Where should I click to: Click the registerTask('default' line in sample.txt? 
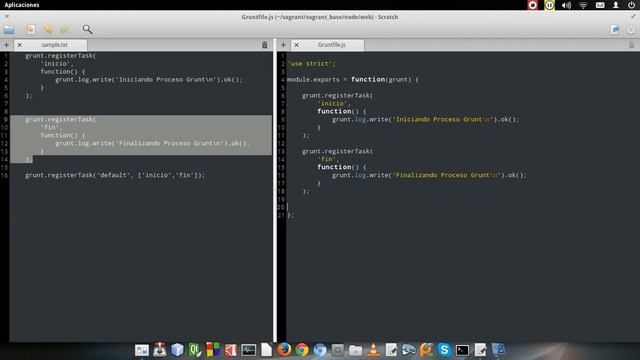115,175
